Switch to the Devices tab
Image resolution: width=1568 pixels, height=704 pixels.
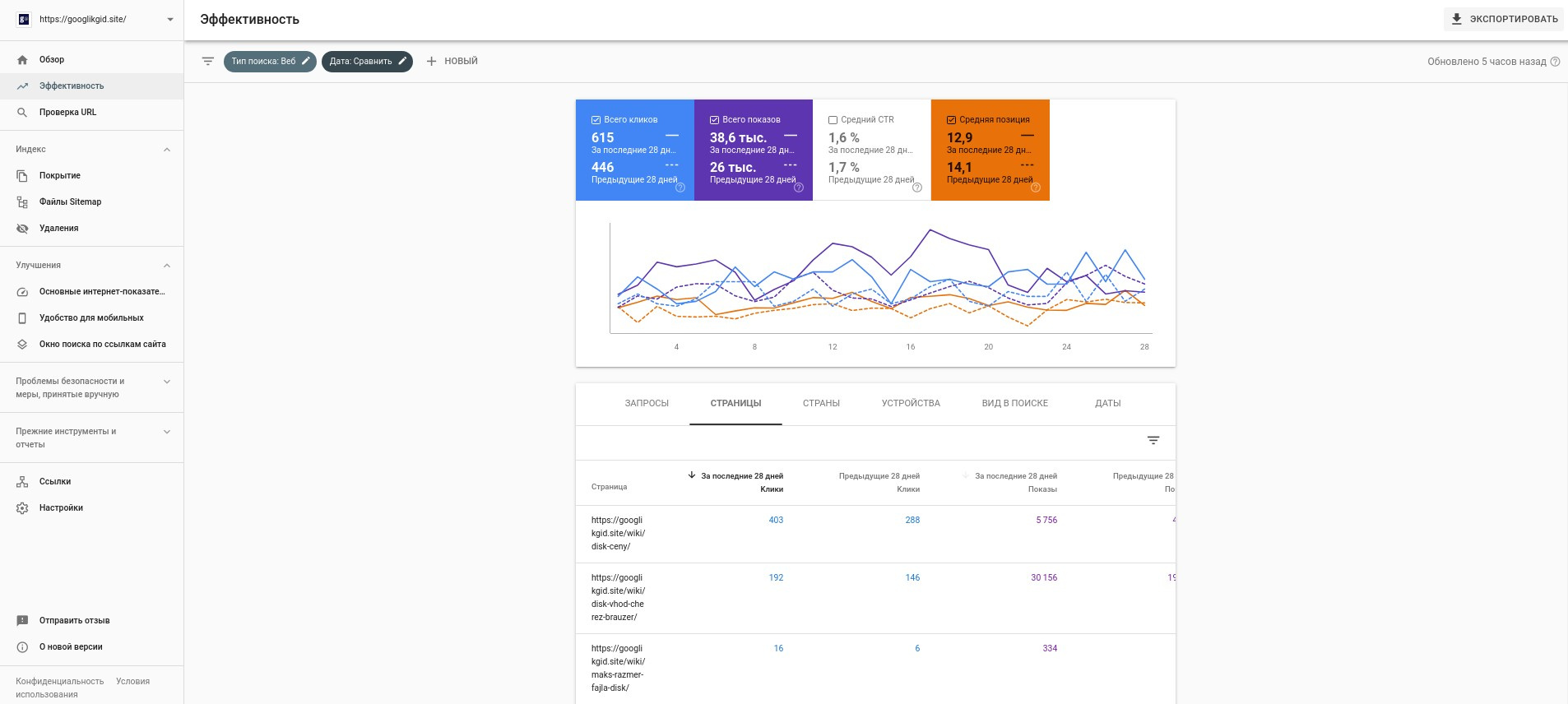910,404
